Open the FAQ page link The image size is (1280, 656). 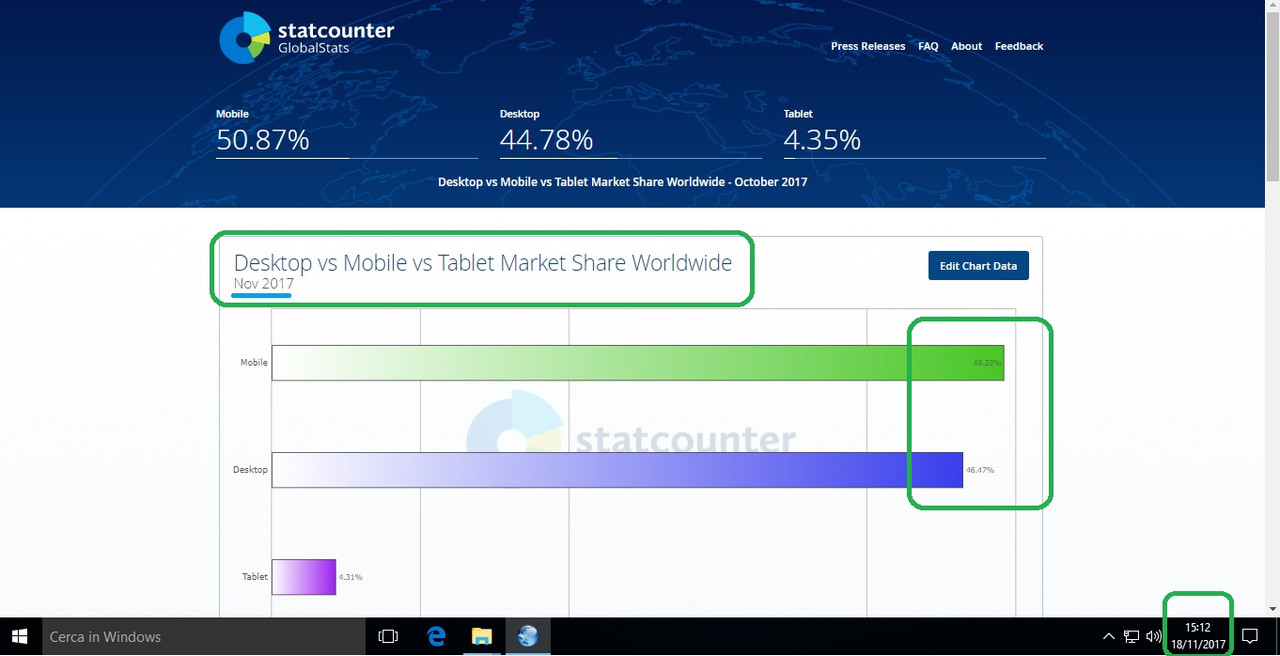(x=928, y=46)
